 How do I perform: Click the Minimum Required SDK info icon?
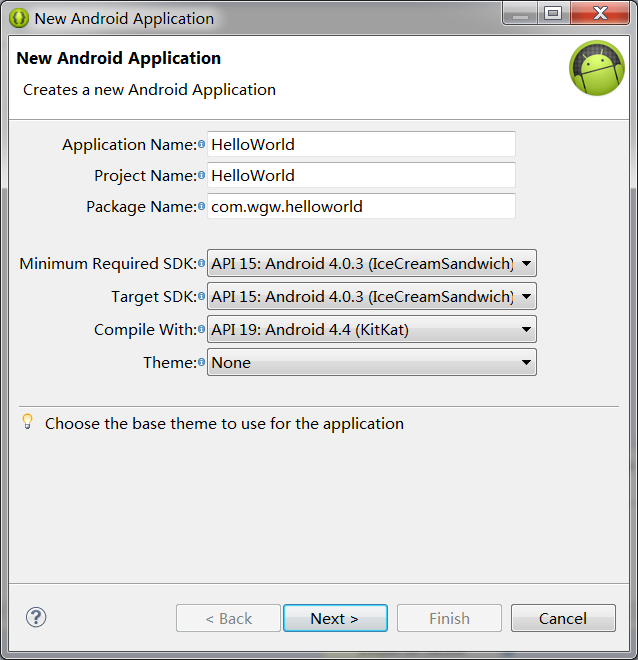pos(202,263)
